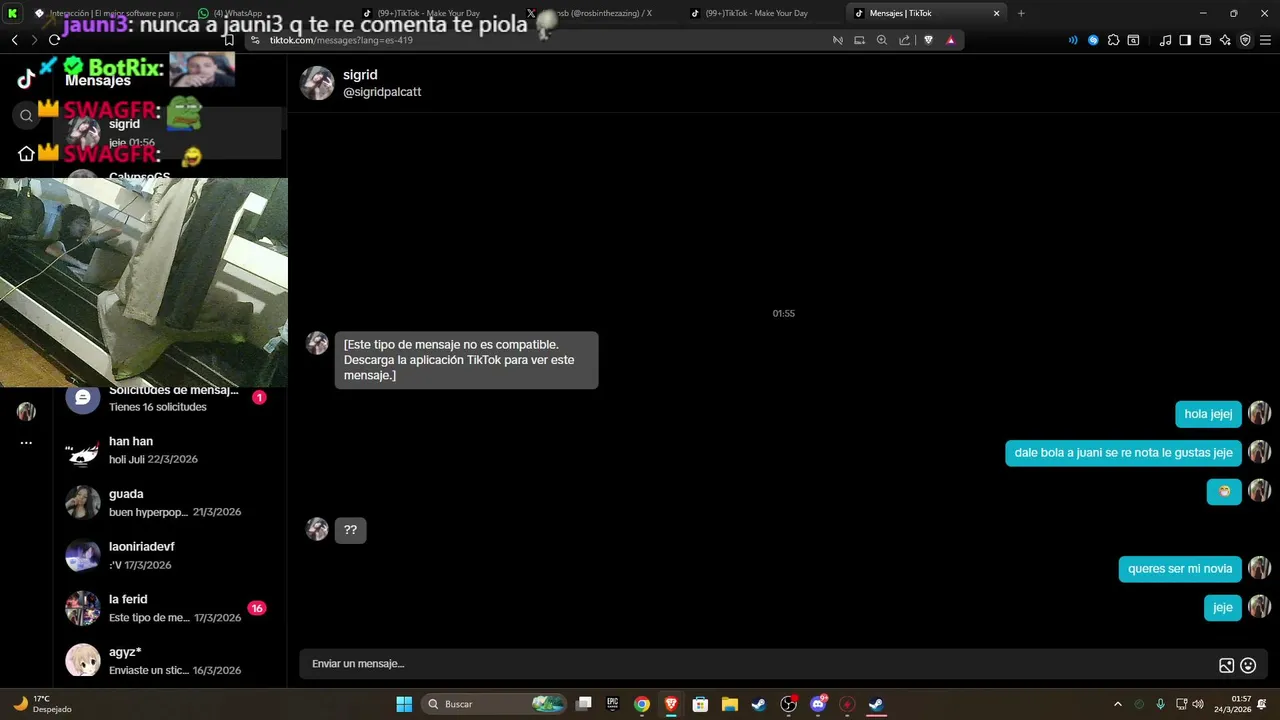Click the message requests envelope icon
The image size is (1280, 720).
83,398
